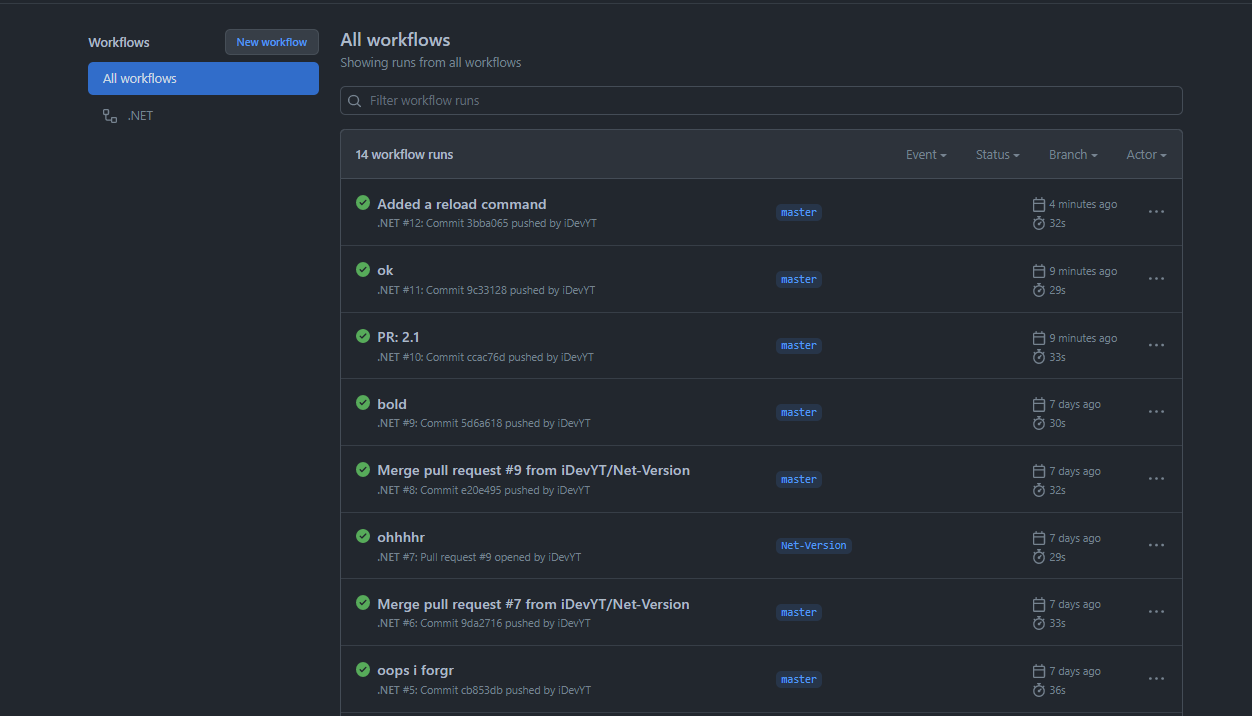Click success check icon for 'Merge pull request #7'
1252x716 pixels.
363,603
